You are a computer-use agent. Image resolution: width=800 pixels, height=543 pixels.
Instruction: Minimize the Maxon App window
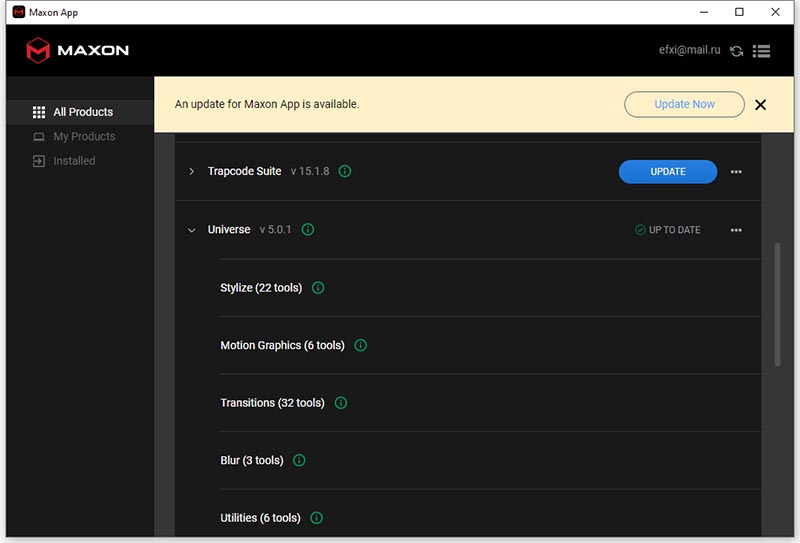pos(704,12)
